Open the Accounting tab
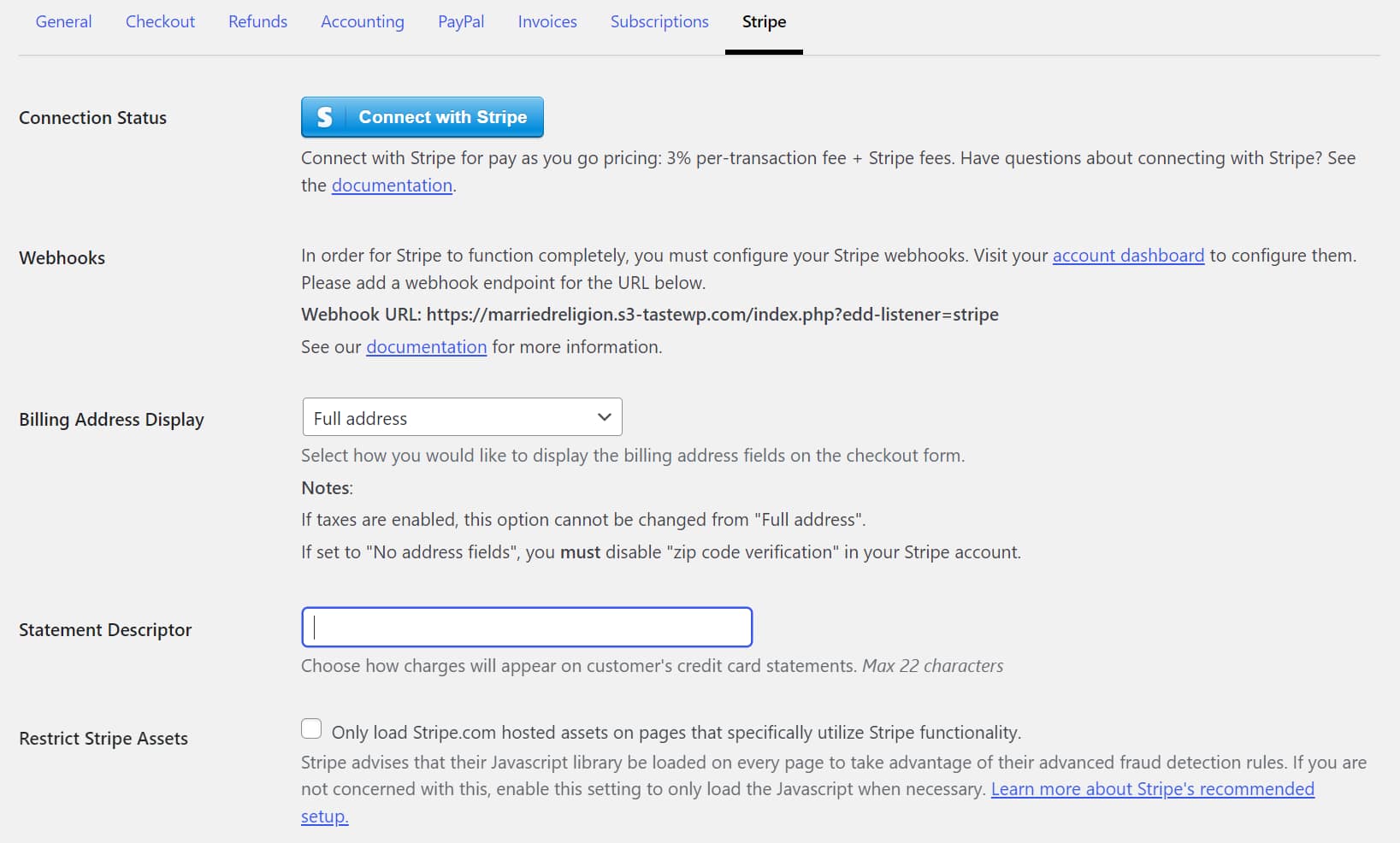Screen dimensions: 1400x843 click(363, 21)
